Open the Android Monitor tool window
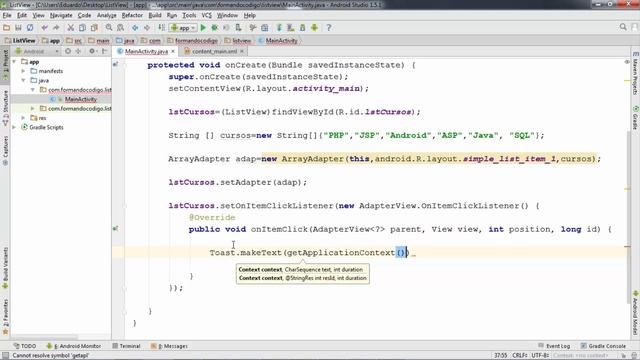 coord(73,346)
